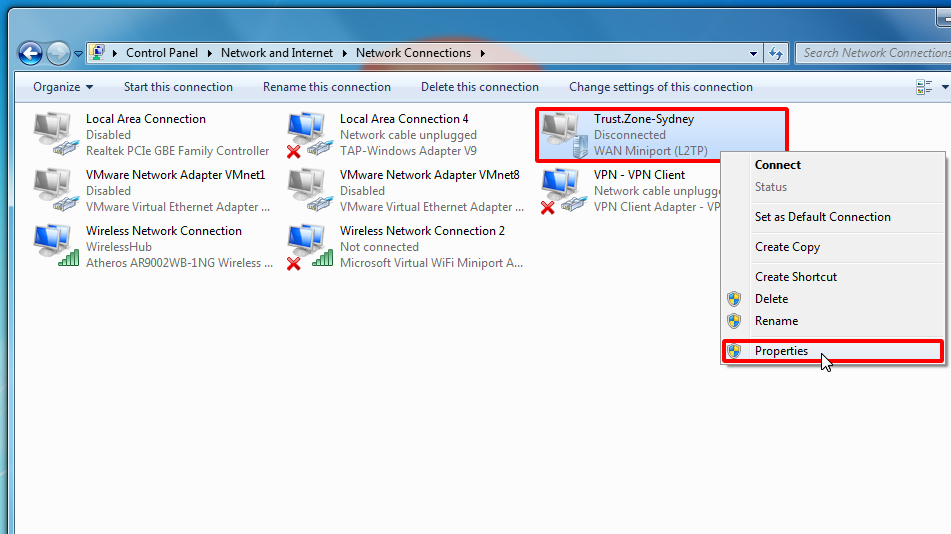Click the Local Area Connection adapter icon
The width and height of the screenshot is (951, 534).
(x=55, y=134)
